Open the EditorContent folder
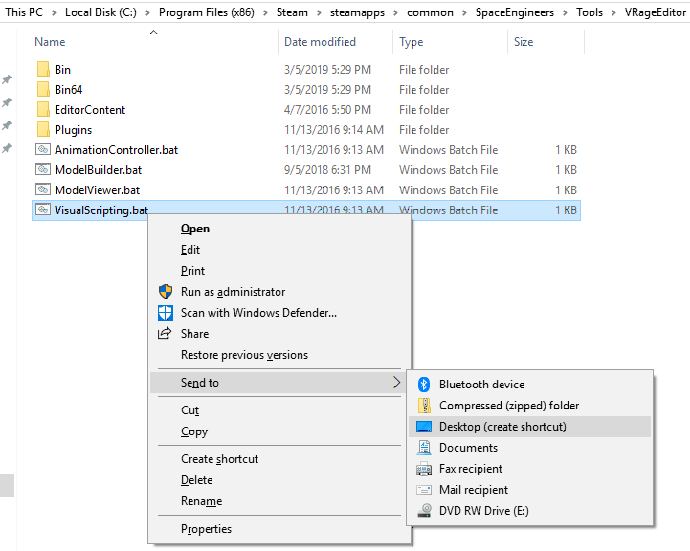This screenshot has width=690, height=551. pos(89,110)
